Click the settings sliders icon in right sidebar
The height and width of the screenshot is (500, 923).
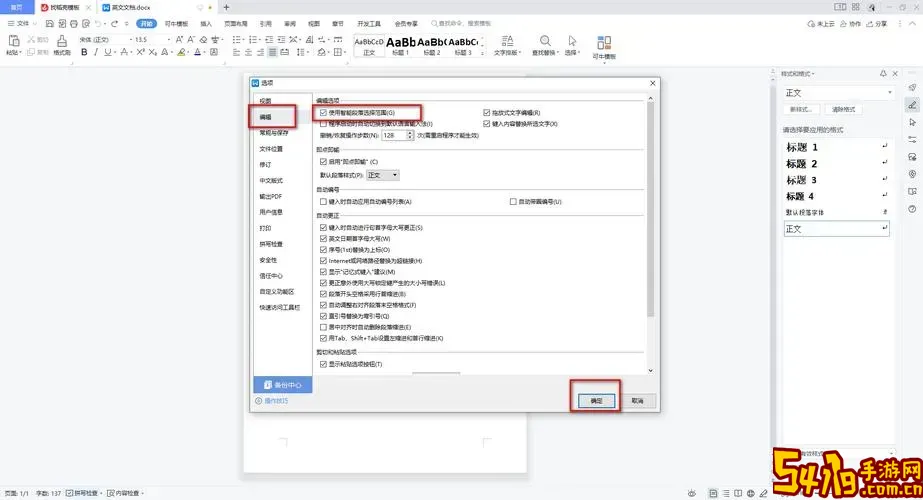(x=912, y=140)
